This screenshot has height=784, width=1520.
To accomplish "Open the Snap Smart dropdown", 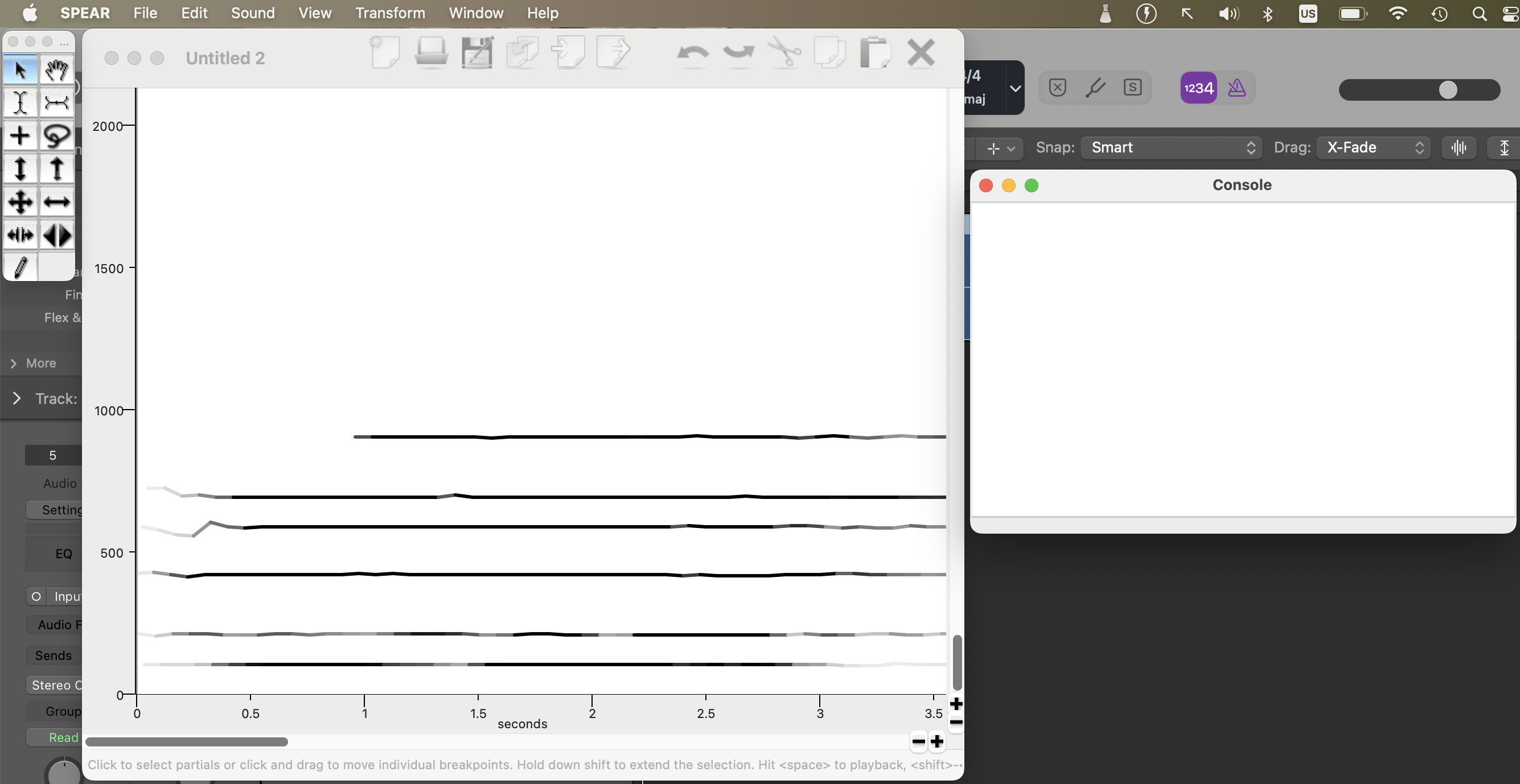I will (1170, 147).
